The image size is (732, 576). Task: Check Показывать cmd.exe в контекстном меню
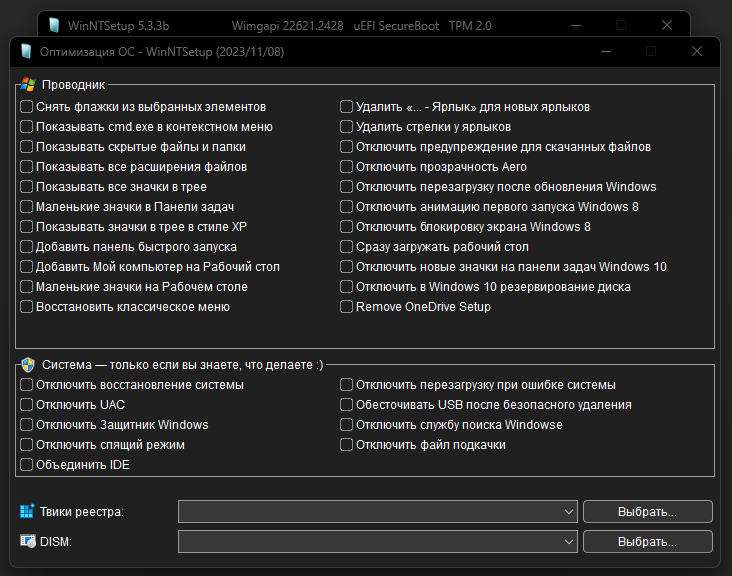[x=27, y=126]
